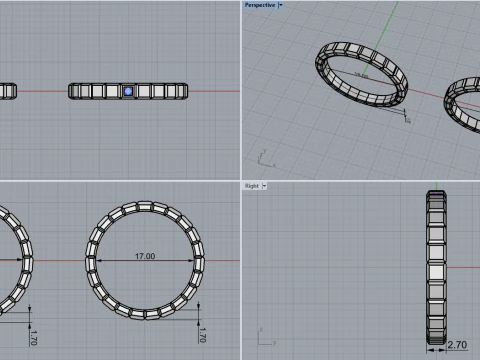The width and height of the screenshot is (480, 360).
Task: Select the ring side profile in the Right viewport
Action: [x=436, y=267]
